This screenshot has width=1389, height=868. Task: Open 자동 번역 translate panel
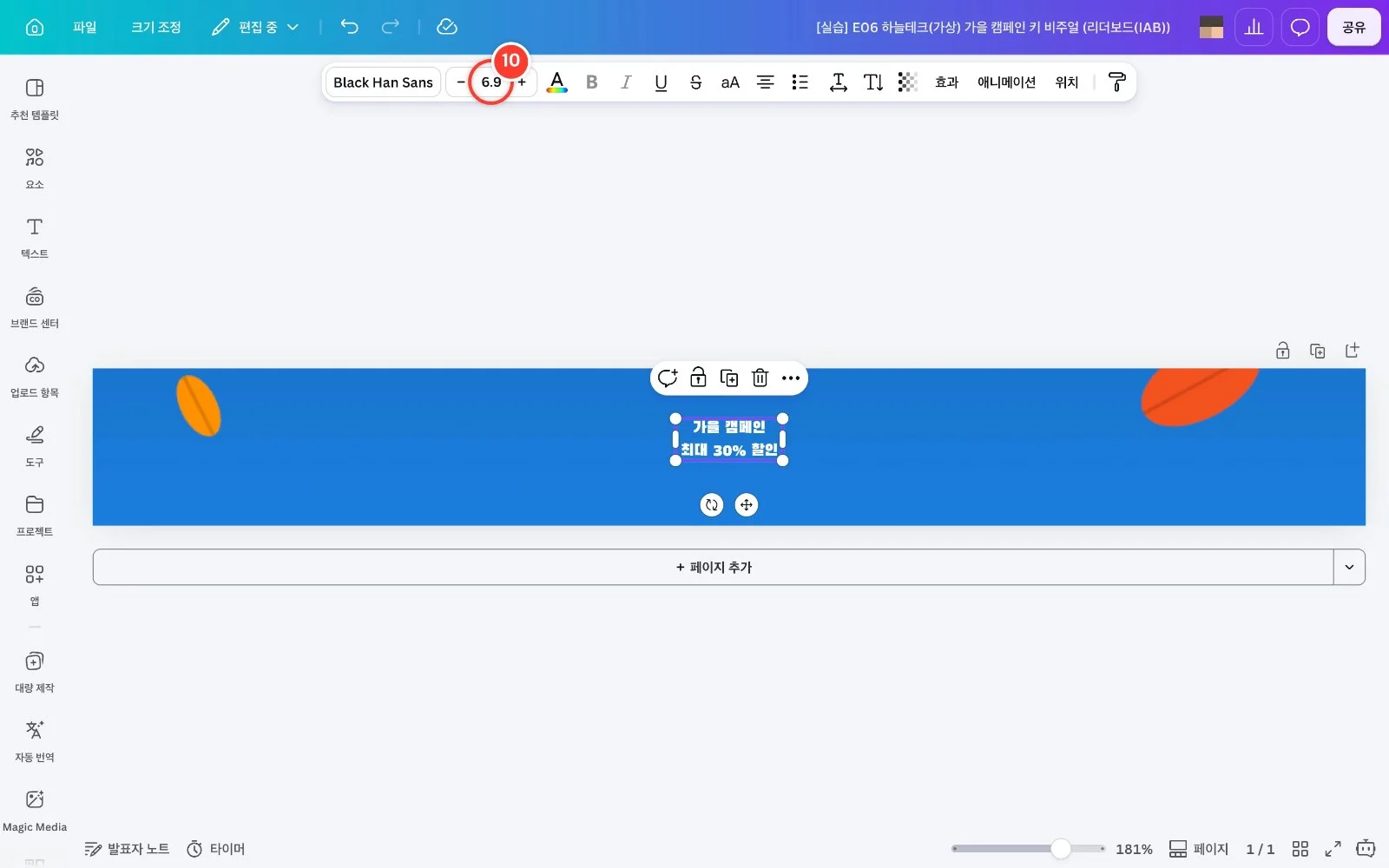tap(35, 741)
